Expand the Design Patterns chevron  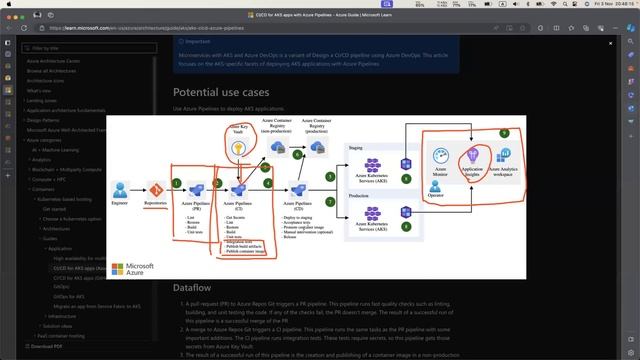[24, 120]
